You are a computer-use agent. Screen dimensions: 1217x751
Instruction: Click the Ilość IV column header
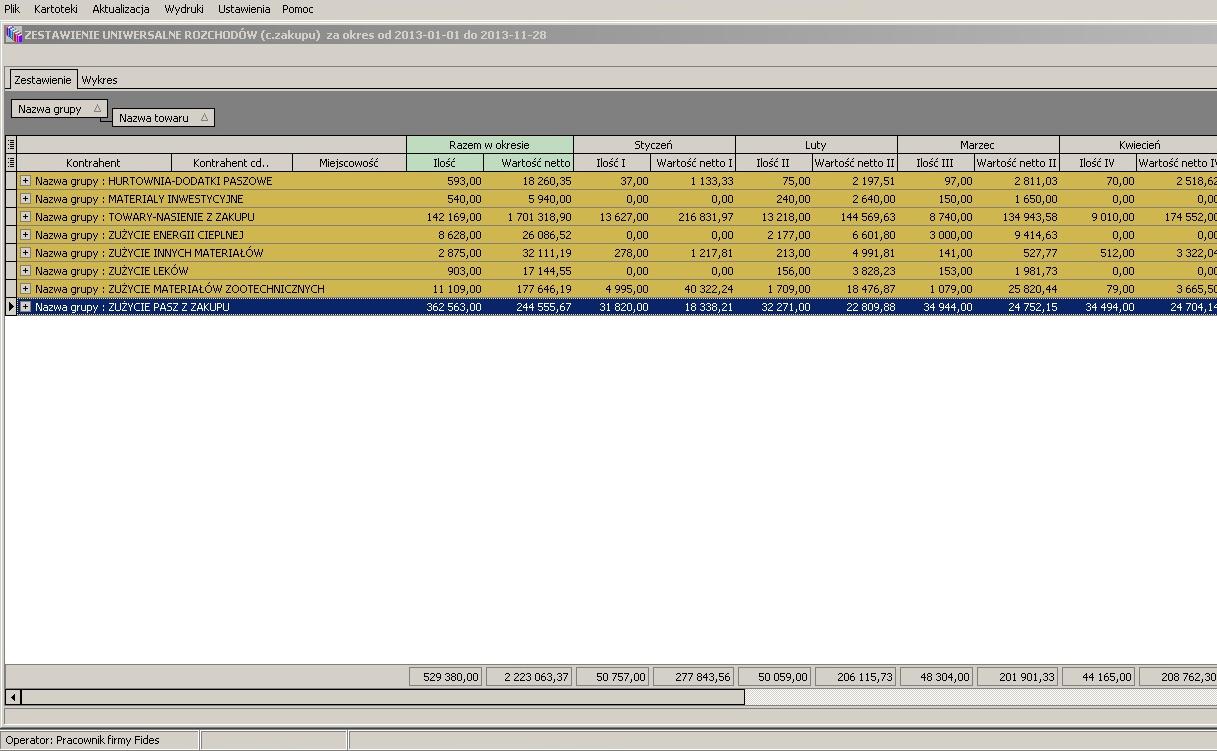[x=1098, y=163]
